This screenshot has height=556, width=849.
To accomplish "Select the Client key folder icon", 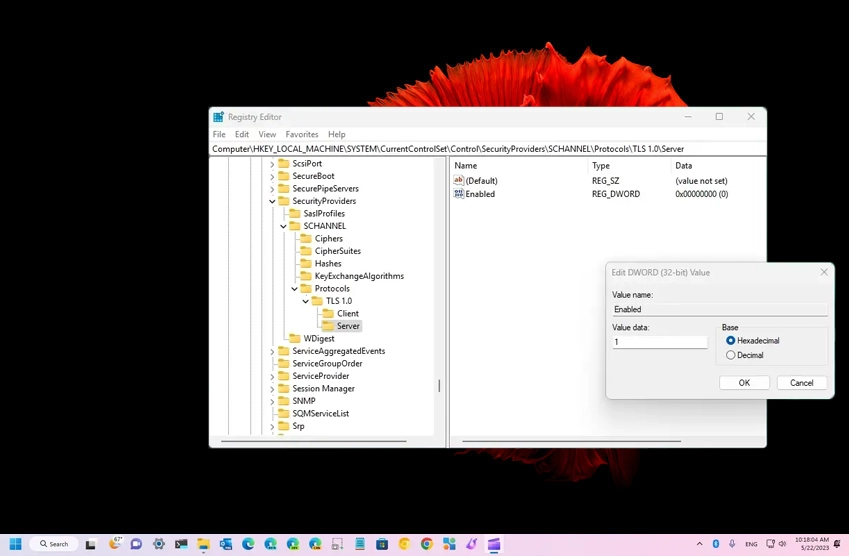I will tap(328, 314).
